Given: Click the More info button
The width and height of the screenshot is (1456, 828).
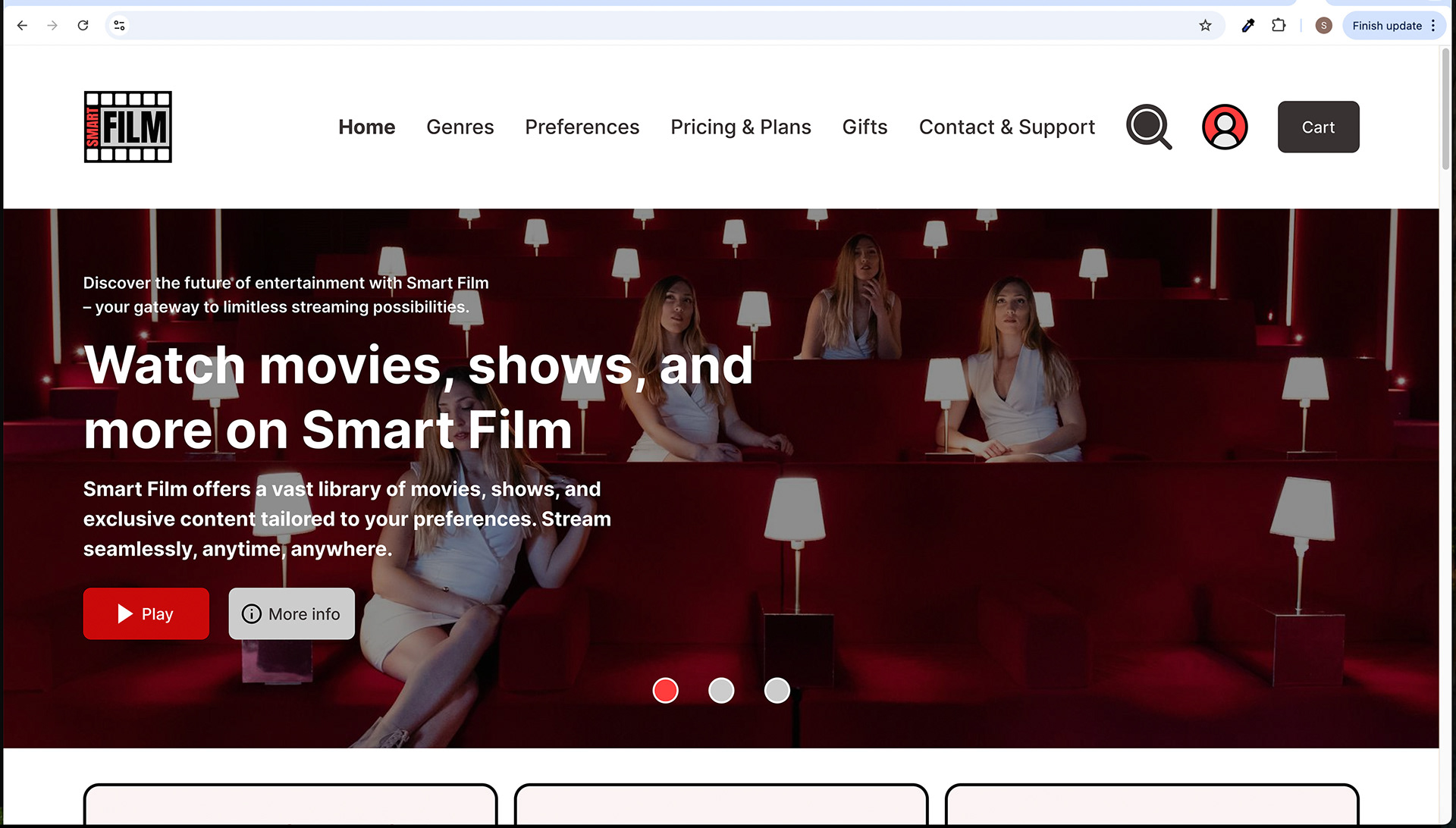Looking at the screenshot, I should tap(291, 613).
